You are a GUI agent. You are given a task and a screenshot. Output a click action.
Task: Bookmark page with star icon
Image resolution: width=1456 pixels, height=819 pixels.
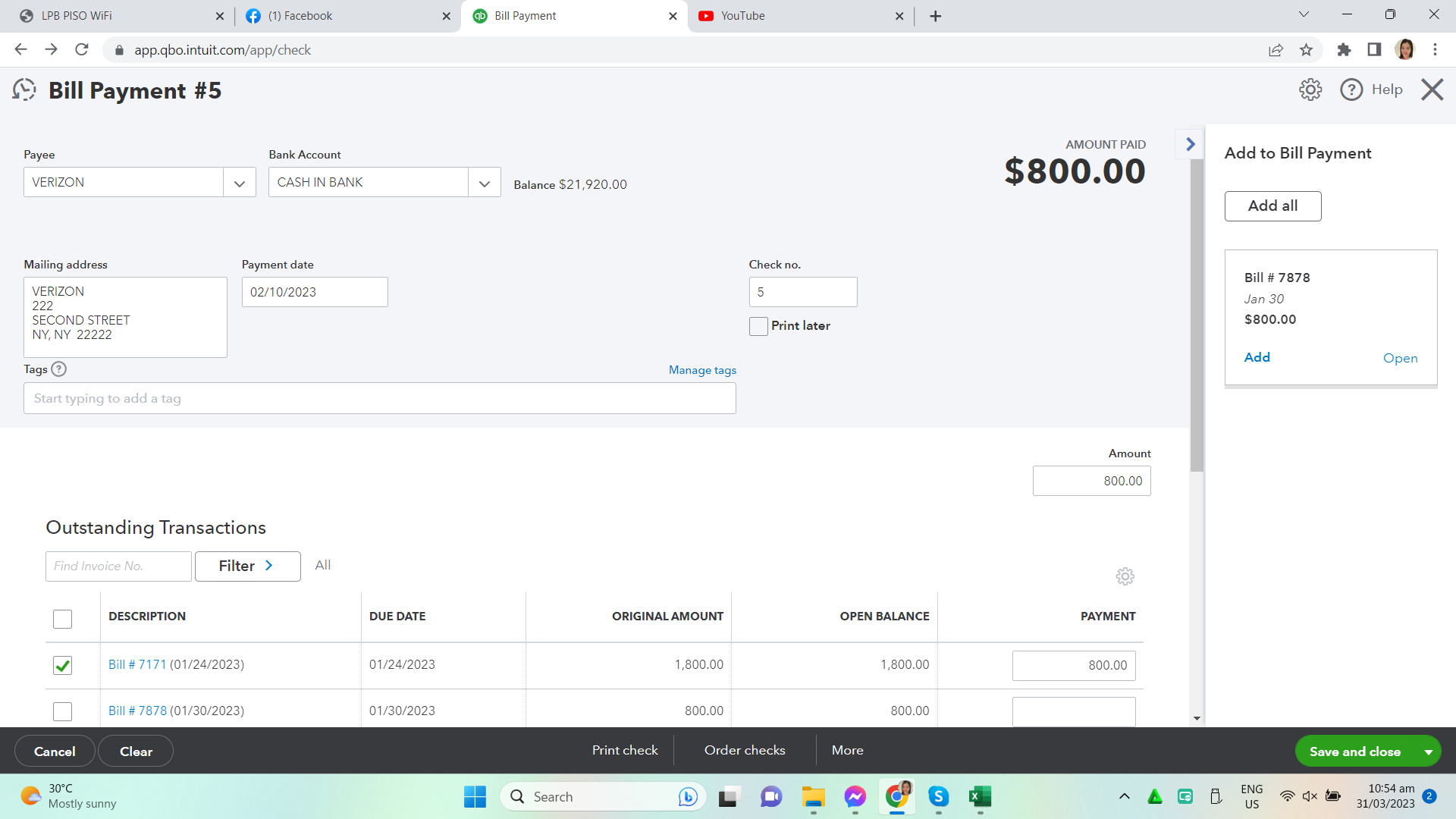click(x=1306, y=50)
